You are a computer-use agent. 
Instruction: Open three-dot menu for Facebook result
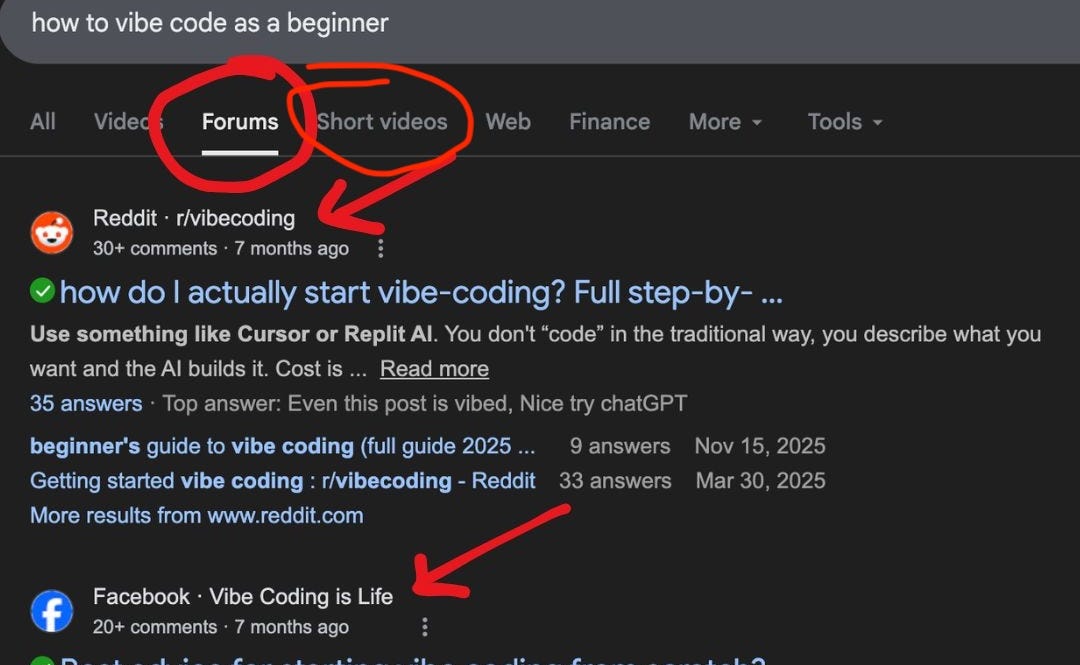[424, 626]
